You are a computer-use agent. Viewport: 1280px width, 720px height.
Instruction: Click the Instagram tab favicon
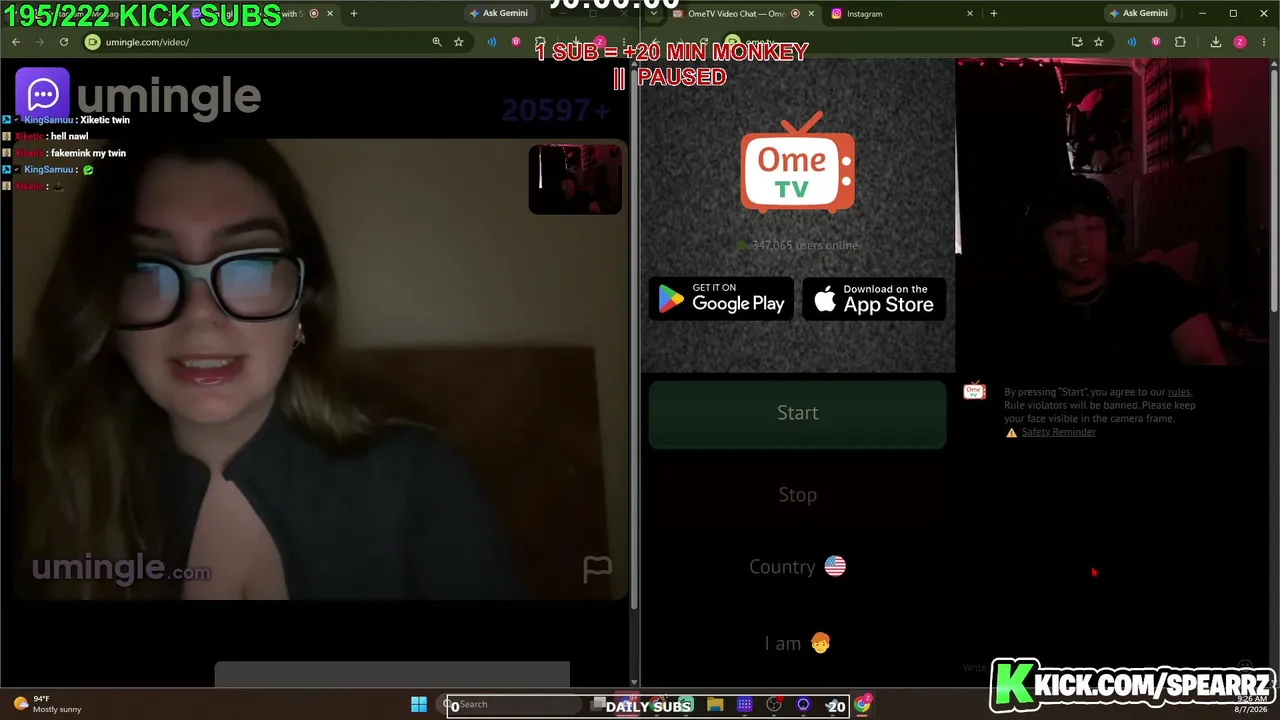pyautogui.click(x=836, y=14)
